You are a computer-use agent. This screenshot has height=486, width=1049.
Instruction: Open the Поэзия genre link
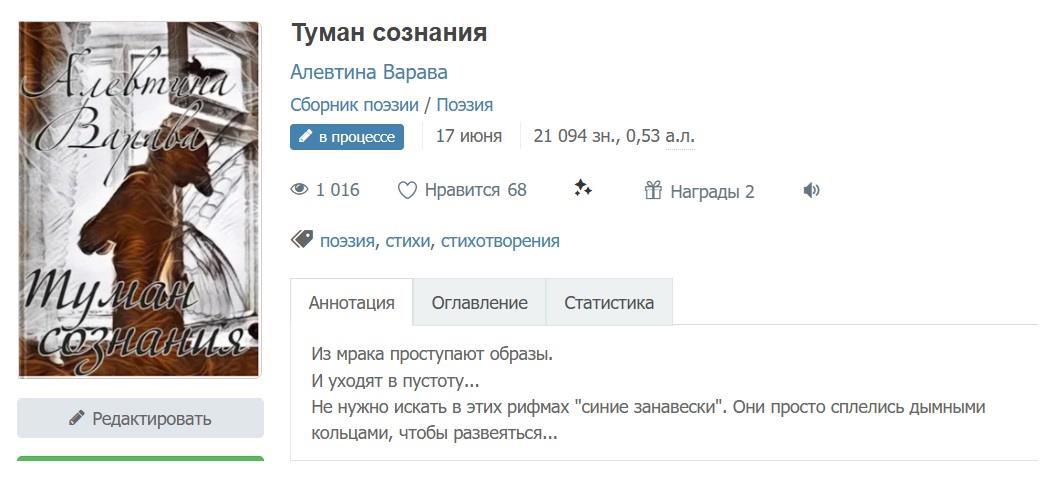click(x=464, y=105)
